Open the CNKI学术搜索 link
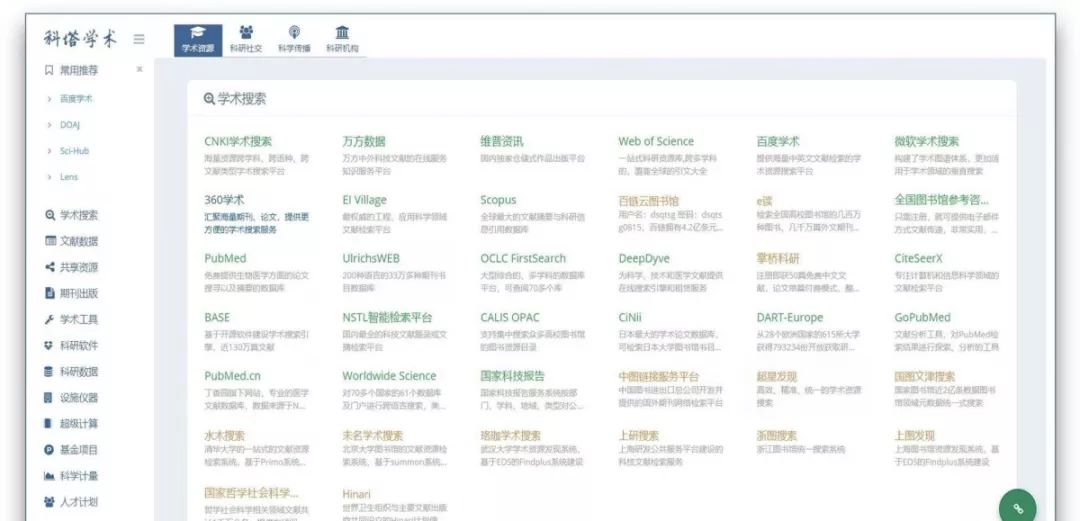 click(238, 141)
